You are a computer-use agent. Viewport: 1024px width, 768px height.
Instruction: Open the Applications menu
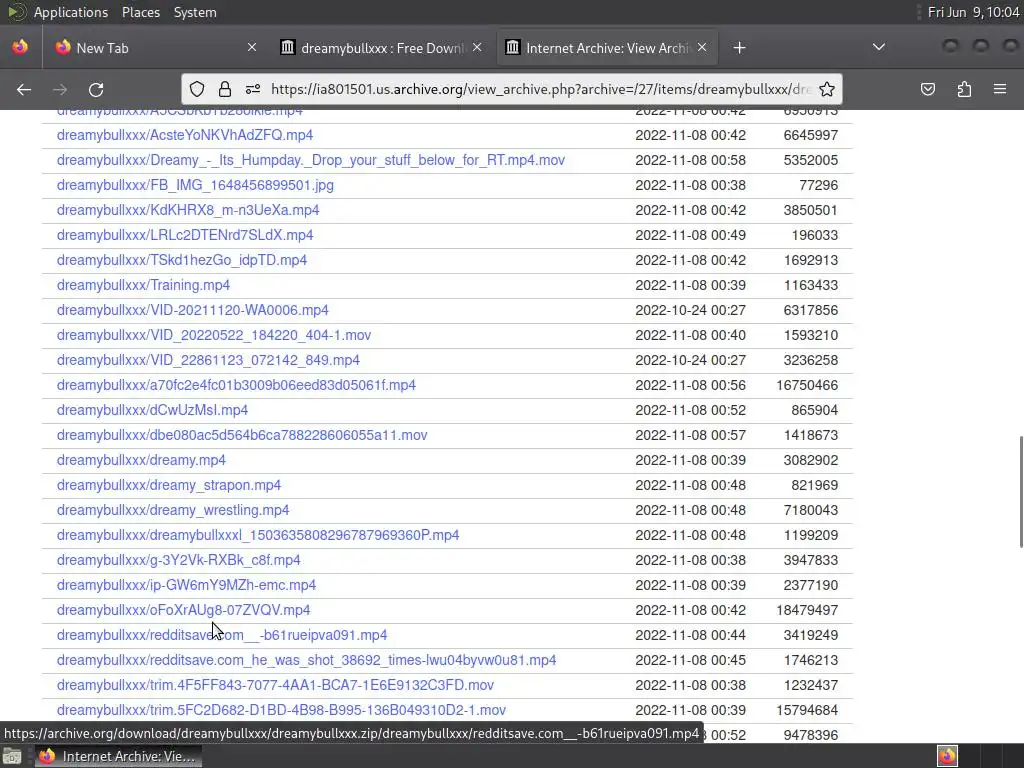coord(71,12)
